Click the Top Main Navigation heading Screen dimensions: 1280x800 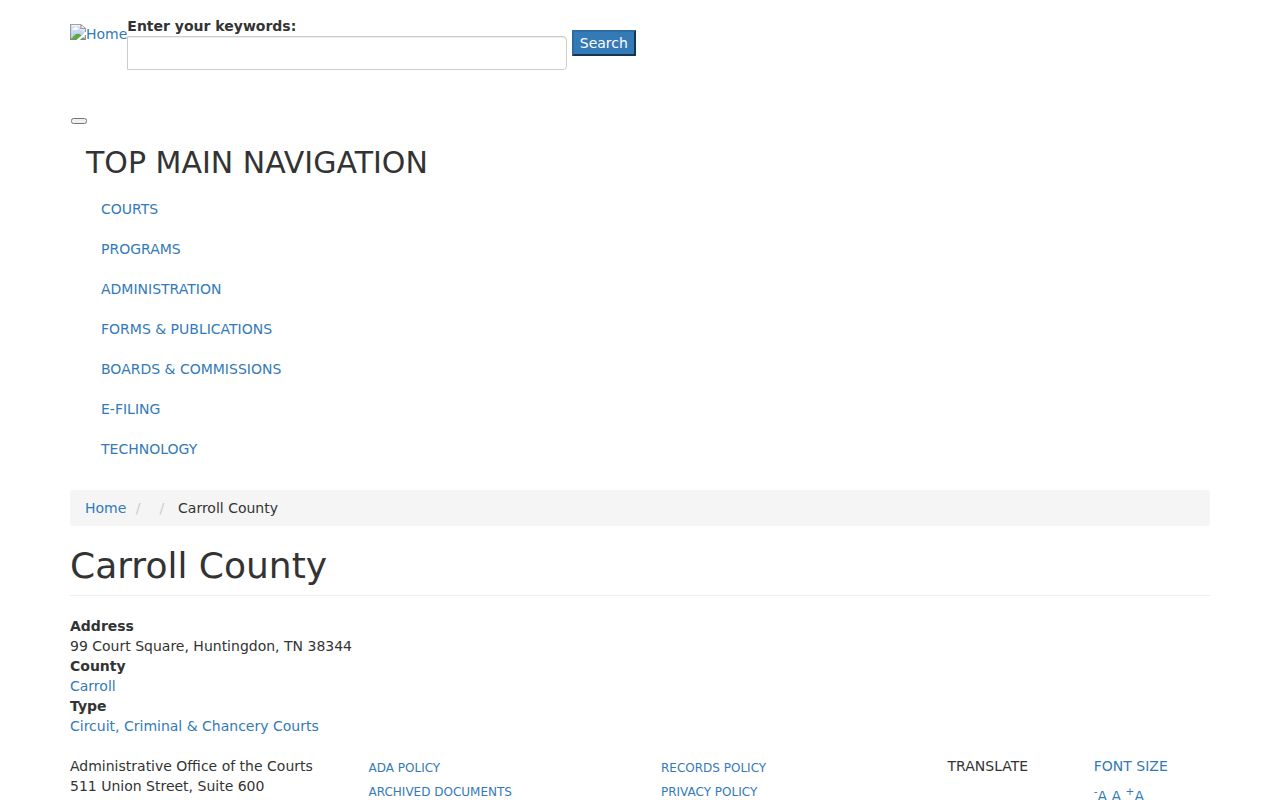(256, 162)
